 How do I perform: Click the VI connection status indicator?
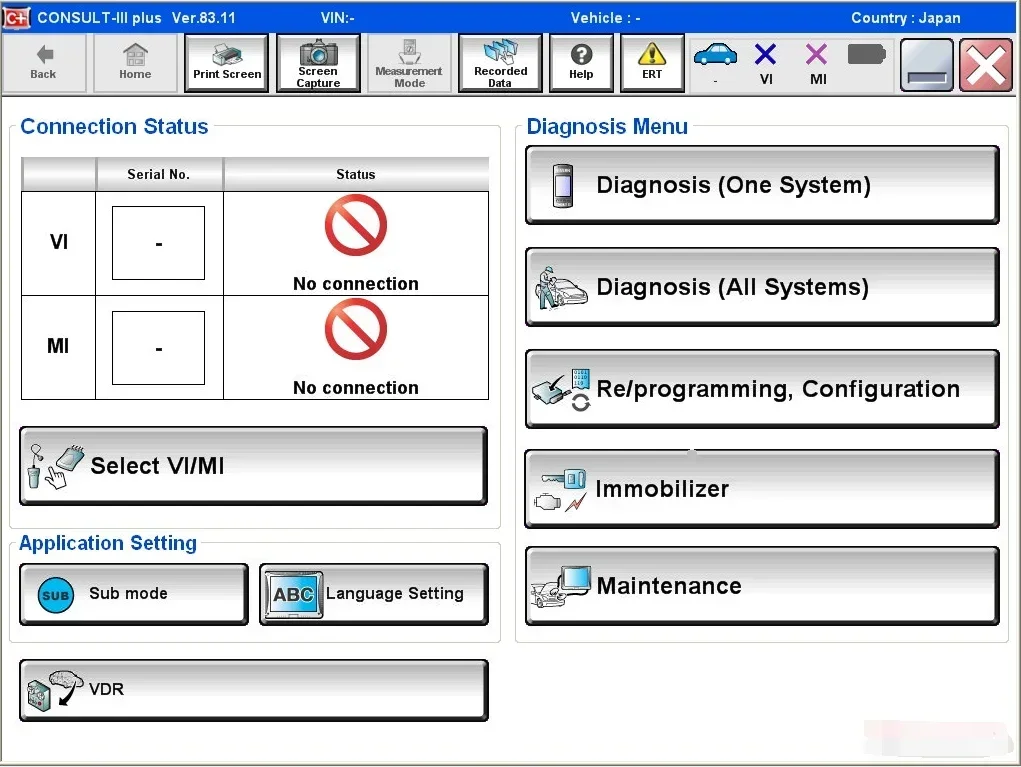click(766, 64)
